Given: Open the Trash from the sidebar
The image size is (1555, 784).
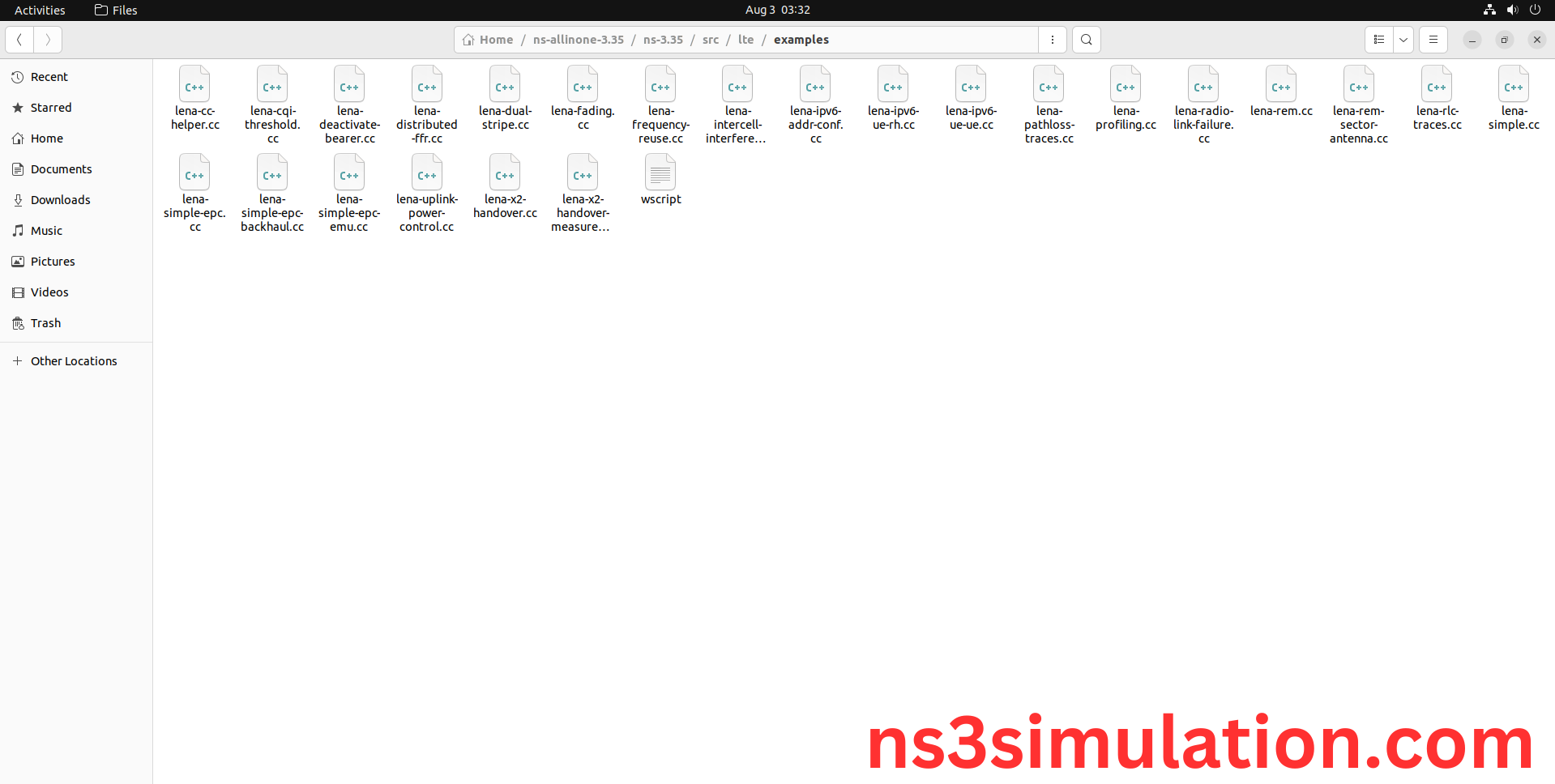Looking at the screenshot, I should (45, 322).
